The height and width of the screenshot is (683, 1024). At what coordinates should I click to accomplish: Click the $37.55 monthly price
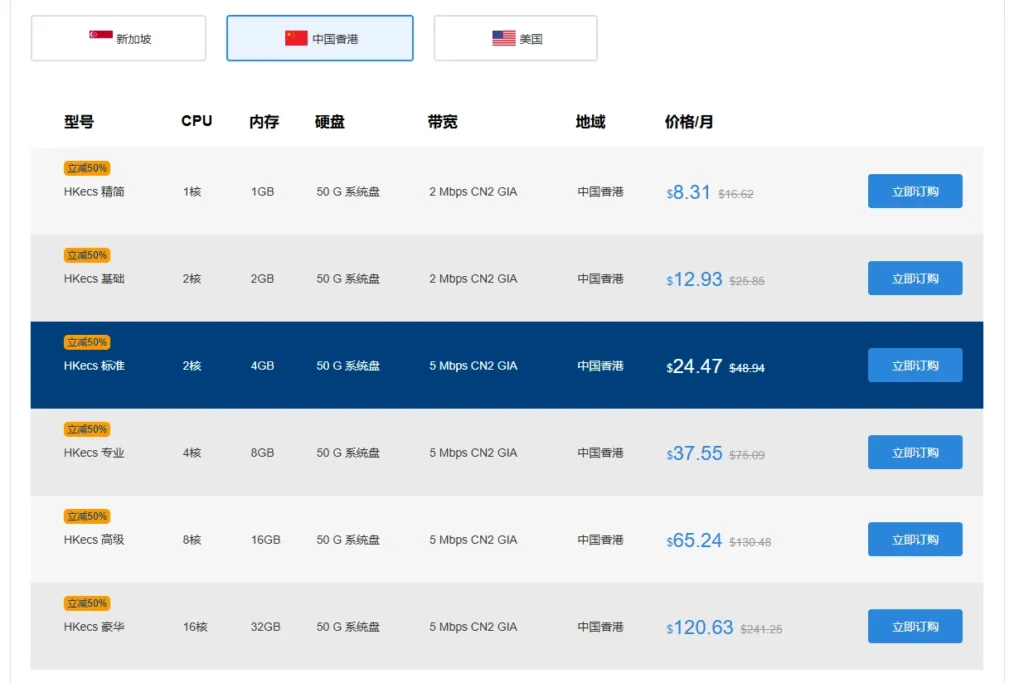coord(694,453)
